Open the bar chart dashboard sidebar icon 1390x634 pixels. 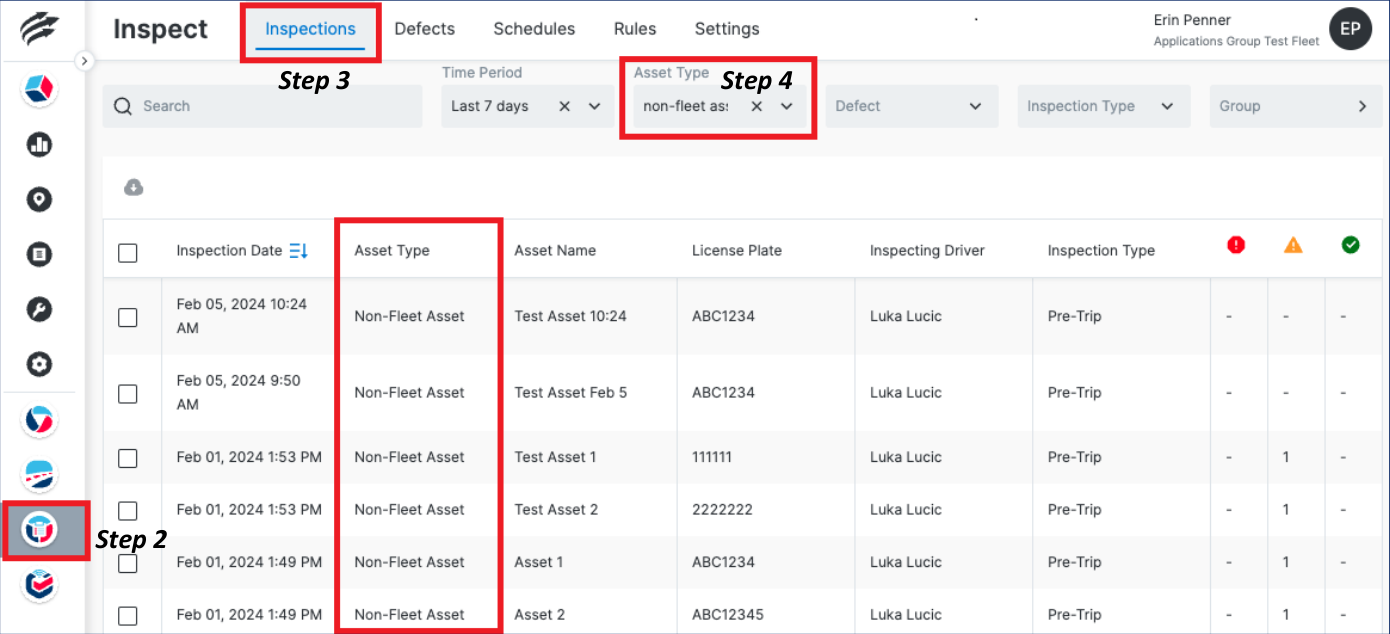coord(39,145)
